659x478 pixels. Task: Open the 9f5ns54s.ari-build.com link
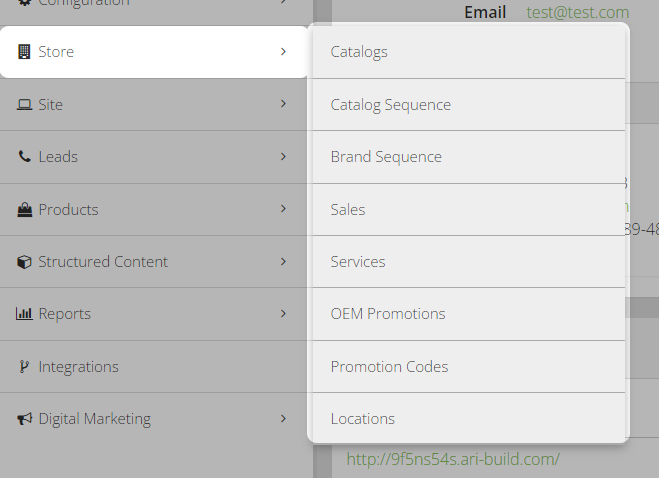[x=453, y=460]
